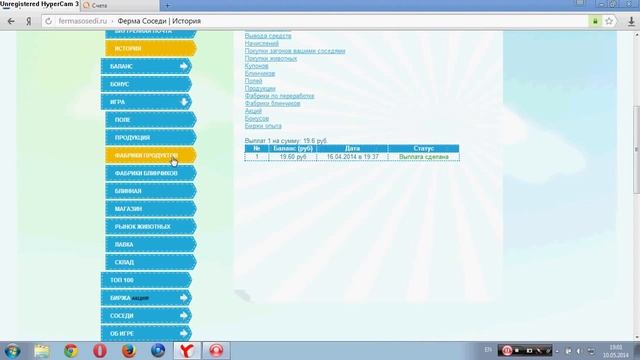Open Windows Explorer from the taskbar
The image size is (640, 360).
42,351
